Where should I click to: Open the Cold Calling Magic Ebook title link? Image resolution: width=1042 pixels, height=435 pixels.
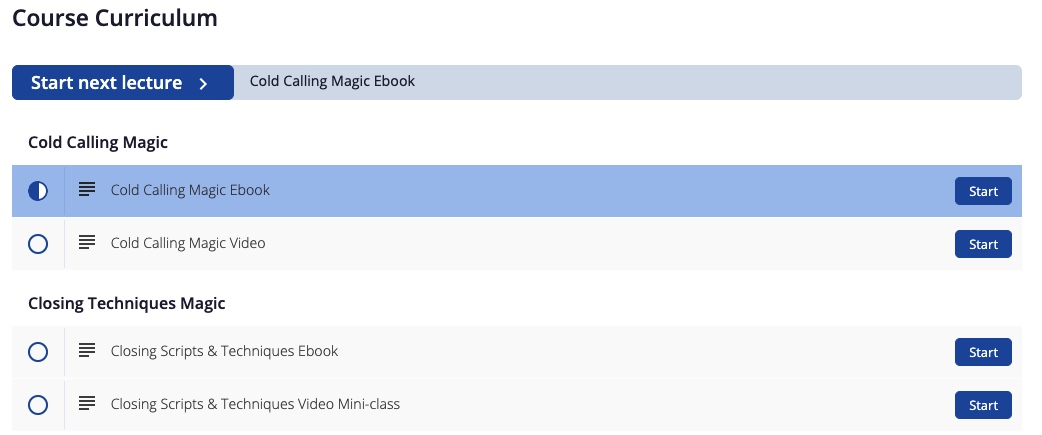point(190,190)
